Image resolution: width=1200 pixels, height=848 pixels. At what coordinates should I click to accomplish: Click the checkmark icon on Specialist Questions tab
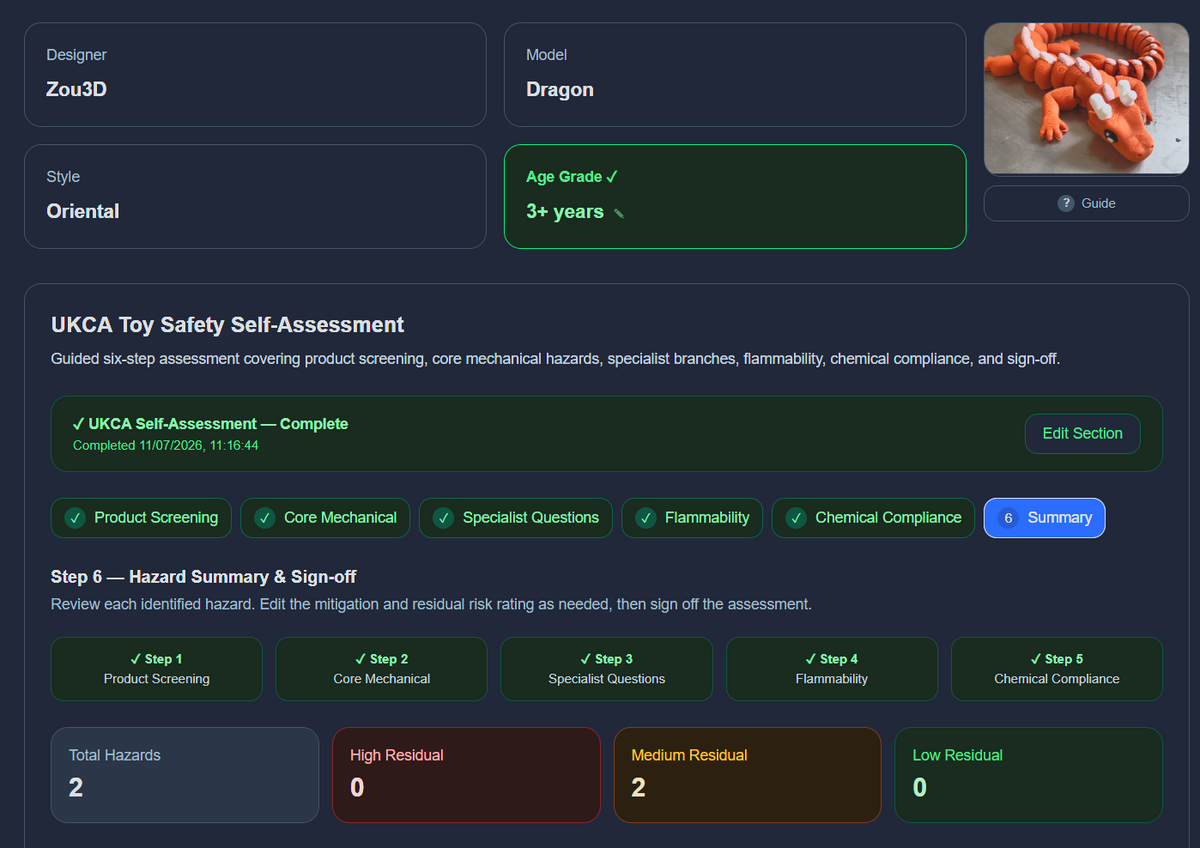tap(443, 518)
